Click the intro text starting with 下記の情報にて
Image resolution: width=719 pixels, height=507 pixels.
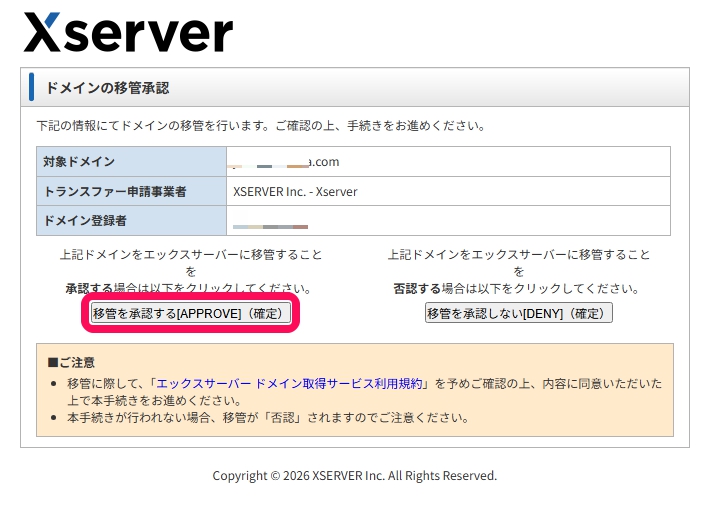(260, 127)
